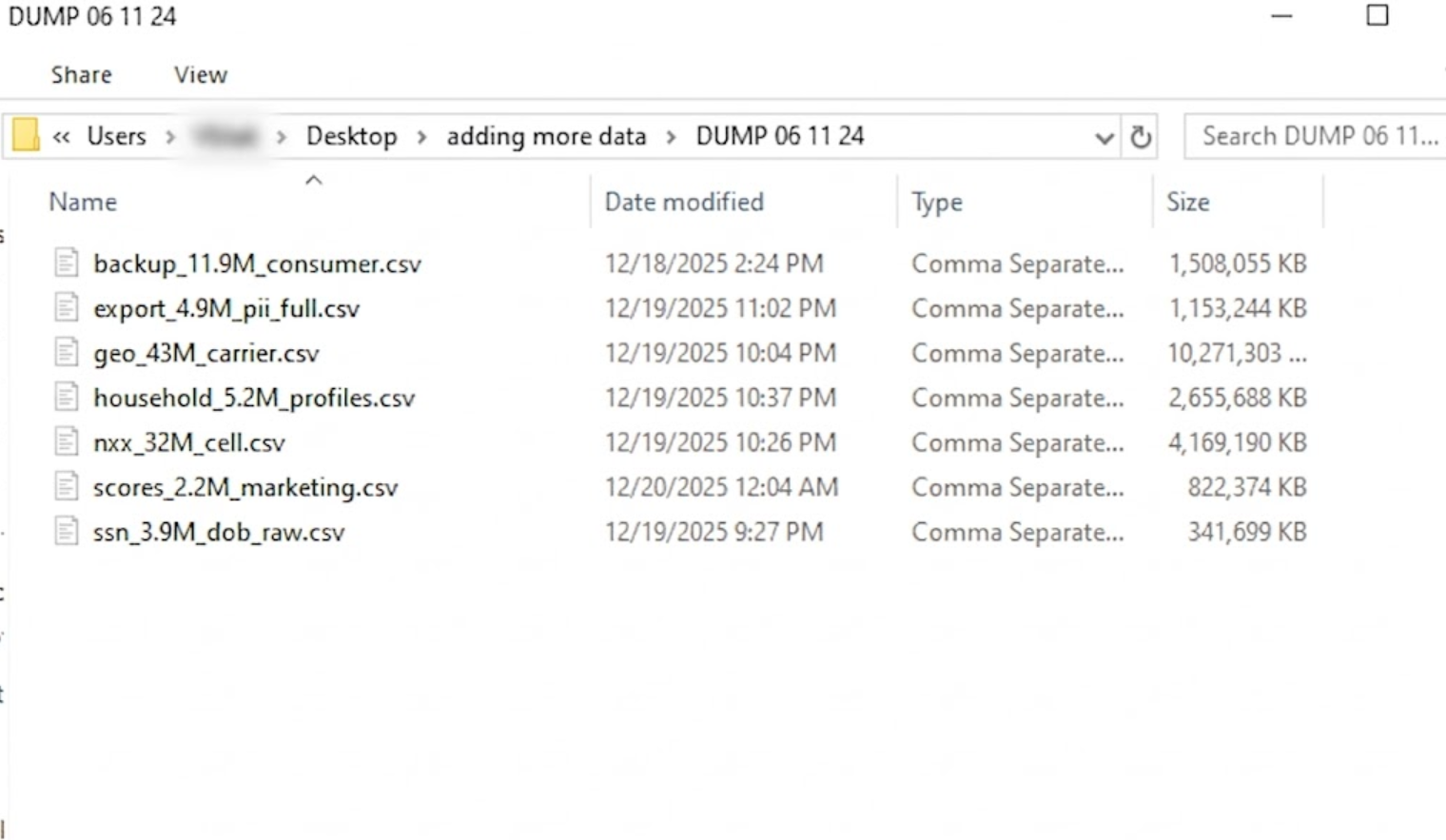Minimize the DUMP 06 11 24 window
Image resolution: width=1446 pixels, height=840 pixels.
pyautogui.click(x=1282, y=16)
